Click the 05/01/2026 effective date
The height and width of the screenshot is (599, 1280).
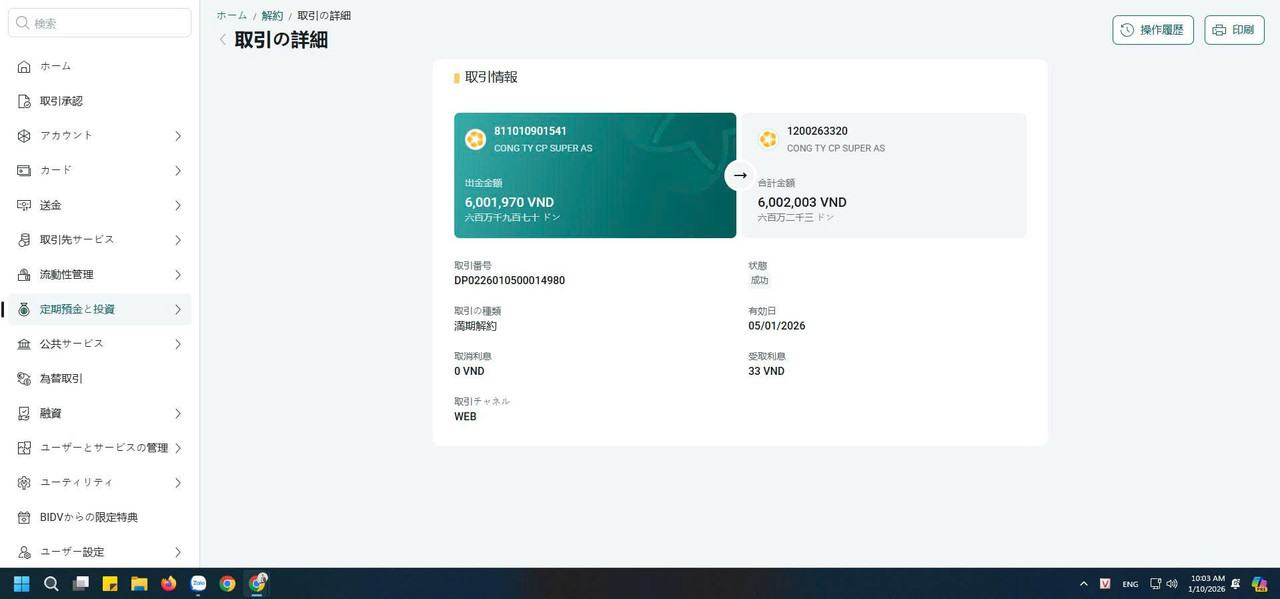776,326
